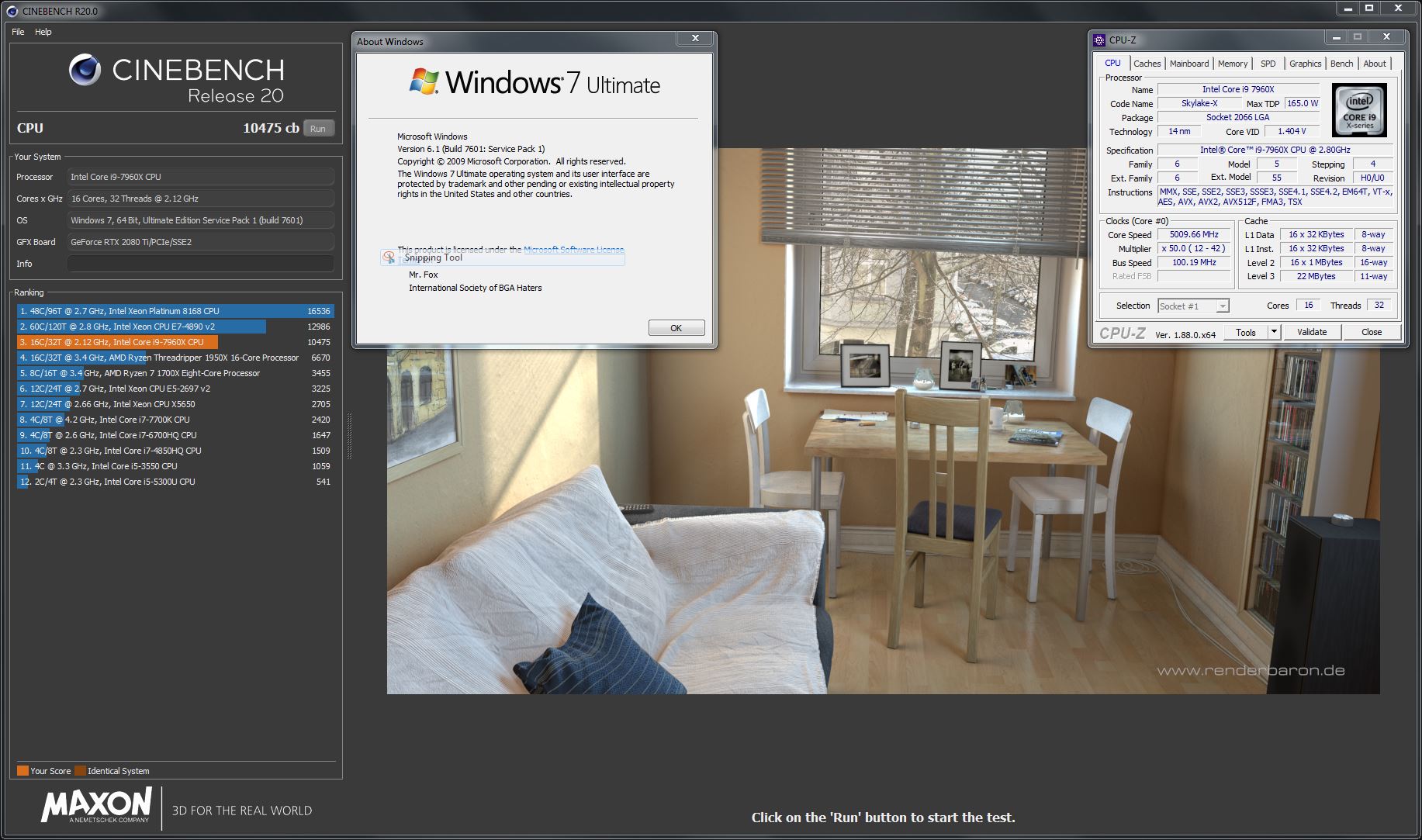Viewport: 1422px width, 840px height.
Task: Open the Memory tab in CPU-Z
Action: pyautogui.click(x=1232, y=64)
